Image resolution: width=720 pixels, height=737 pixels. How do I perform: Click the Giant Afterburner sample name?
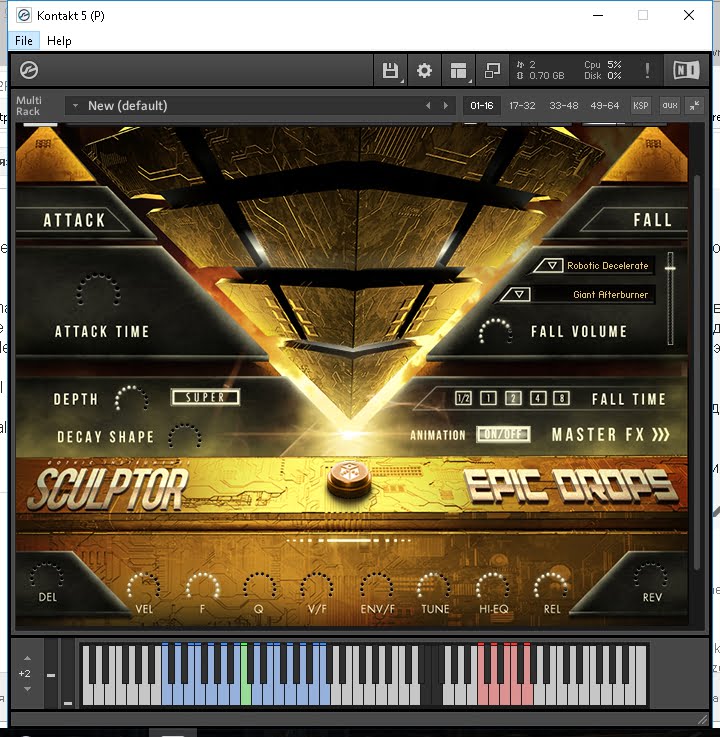point(610,295)
